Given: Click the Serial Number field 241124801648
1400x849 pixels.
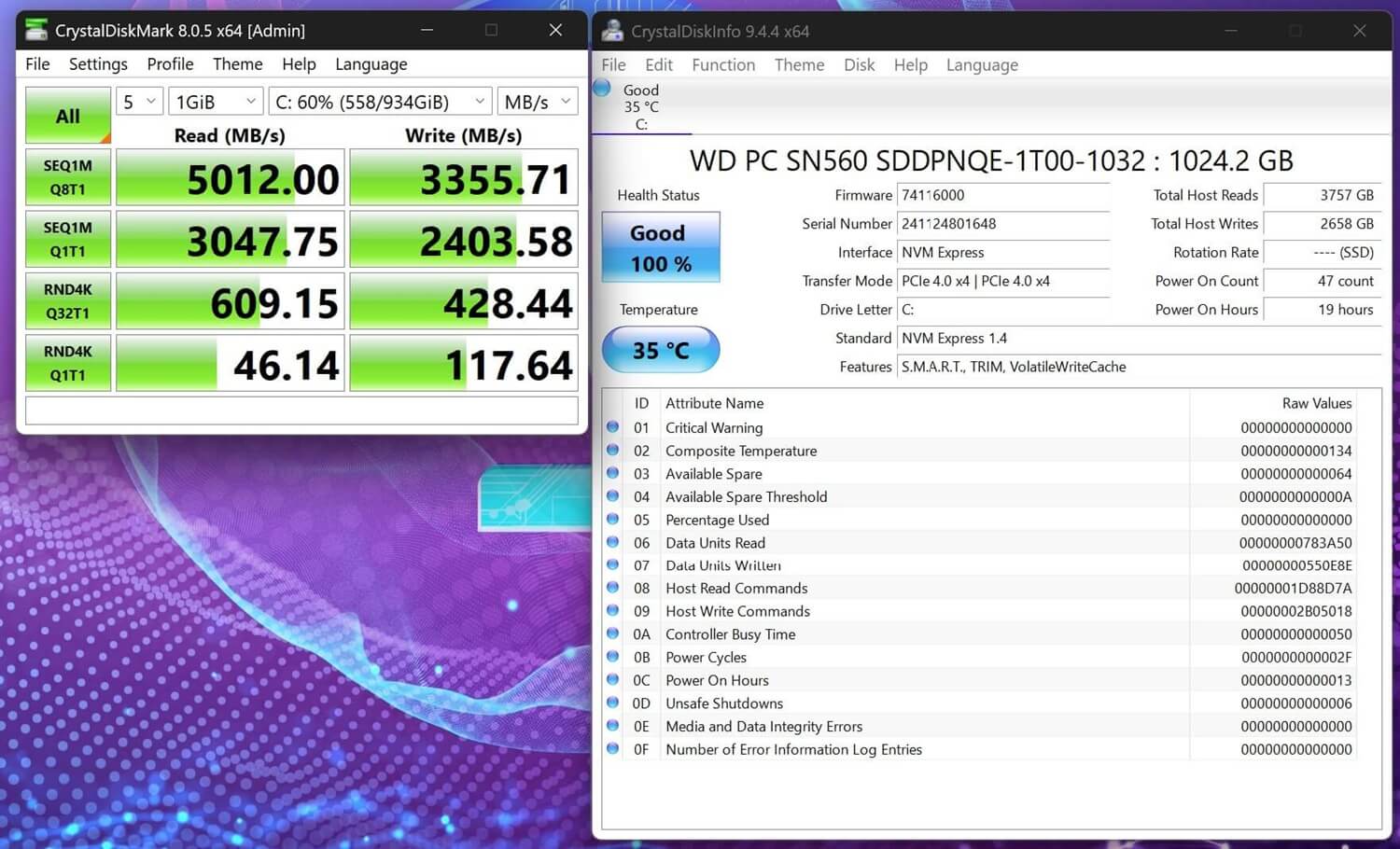Looking at the screenshot, I should (1003, 224).
